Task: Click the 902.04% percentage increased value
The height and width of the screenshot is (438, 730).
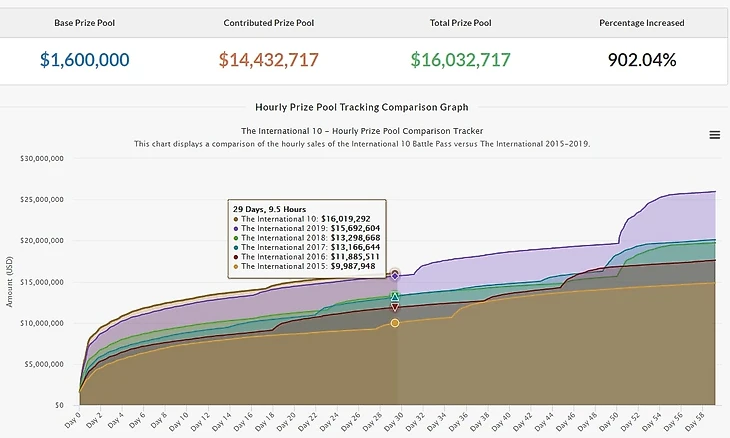Action: click(642, 60)
